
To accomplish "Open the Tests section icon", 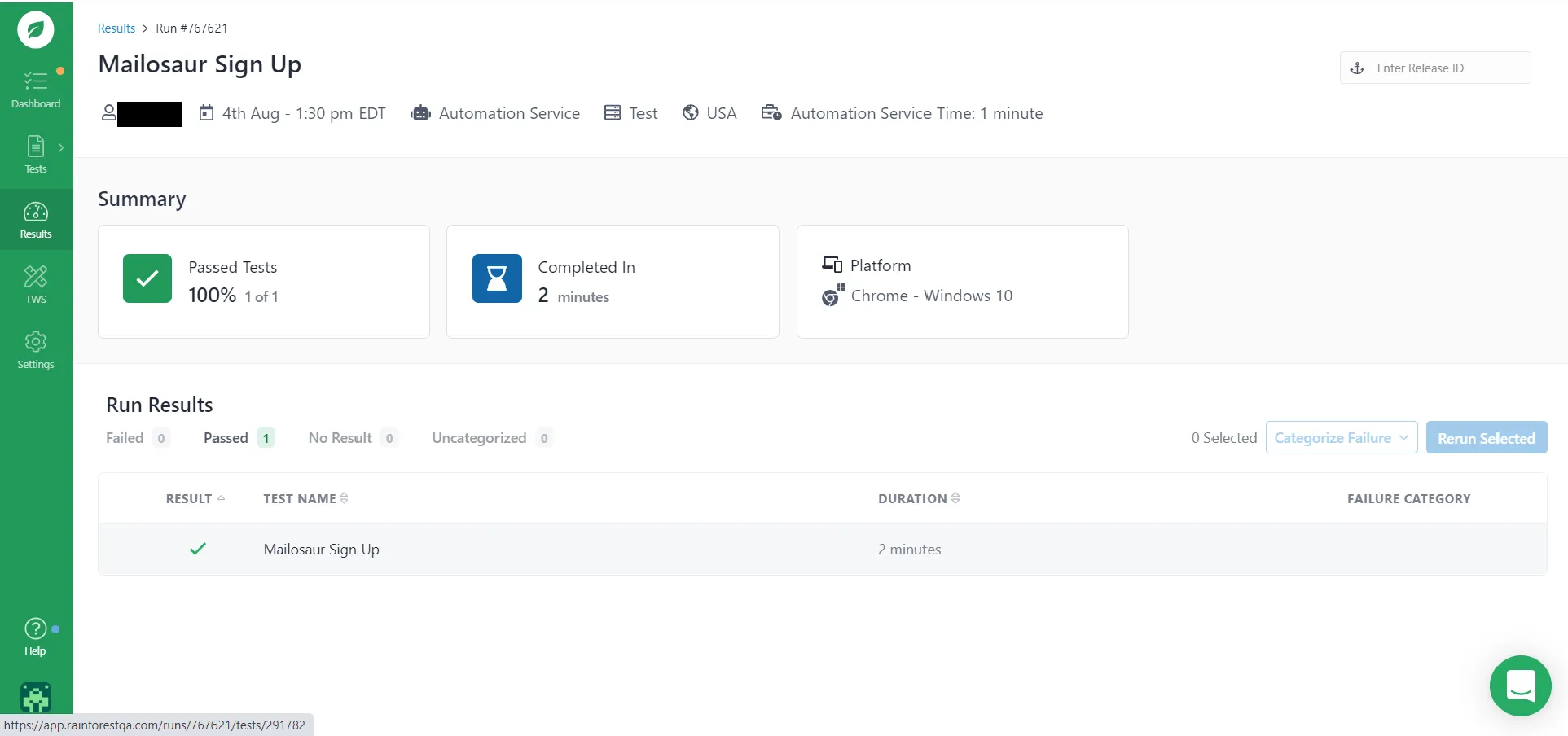I will pos(35,154).
